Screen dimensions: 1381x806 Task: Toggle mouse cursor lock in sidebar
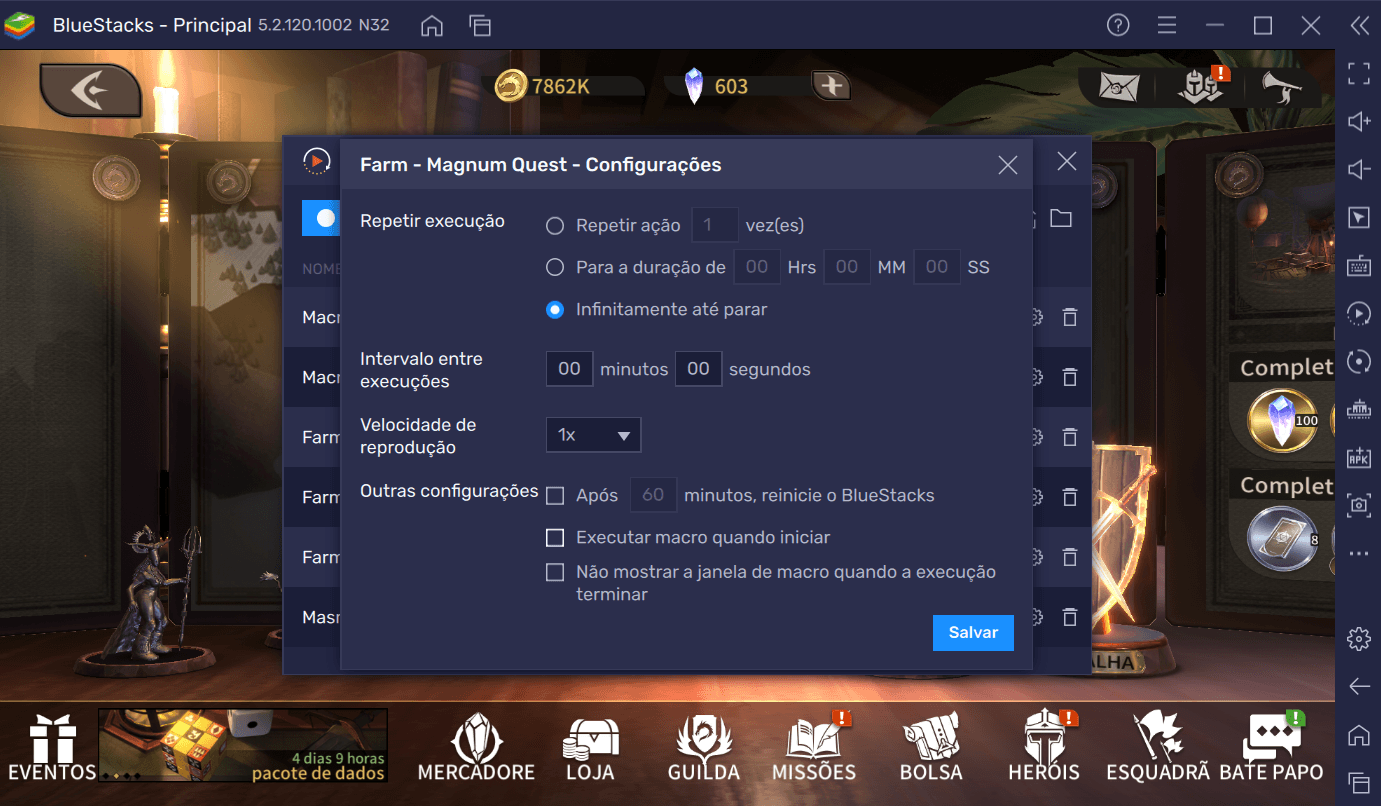tap(1358, 217)
